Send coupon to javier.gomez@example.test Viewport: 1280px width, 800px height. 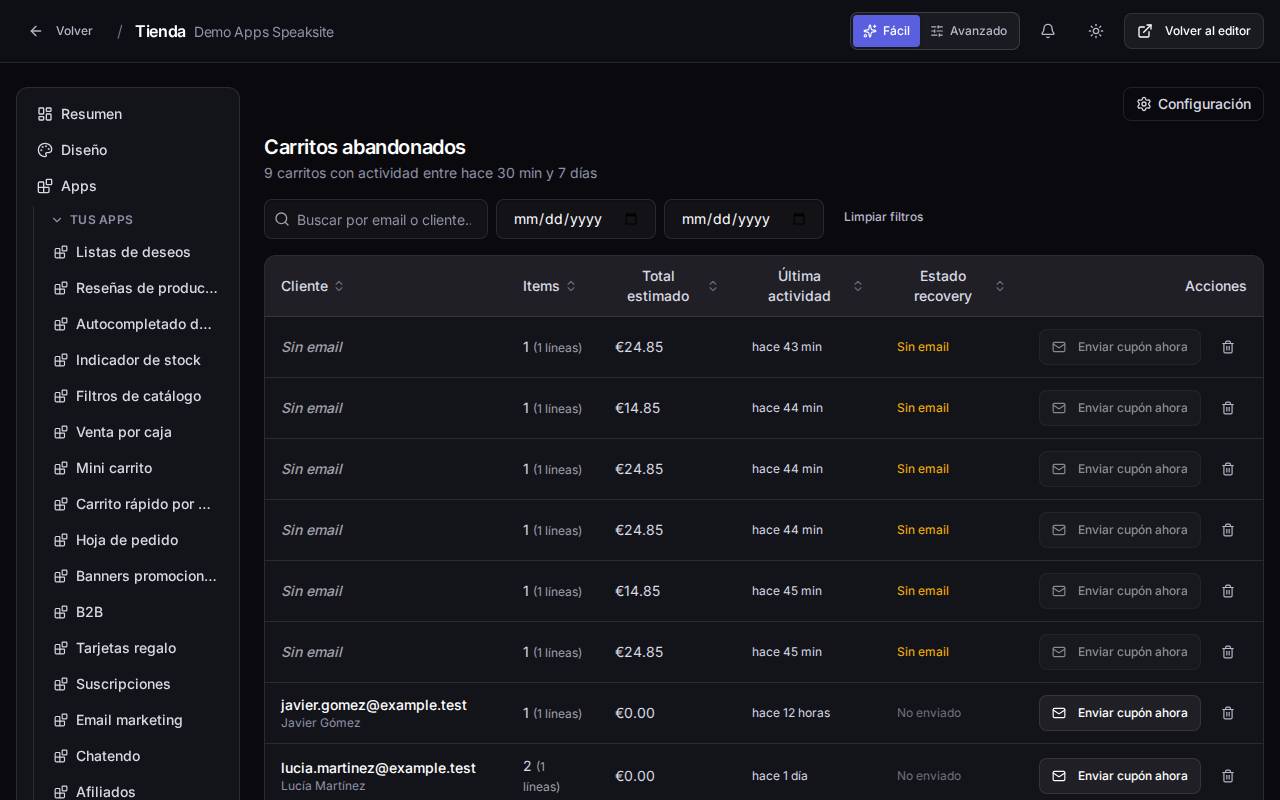(1120, 713)
